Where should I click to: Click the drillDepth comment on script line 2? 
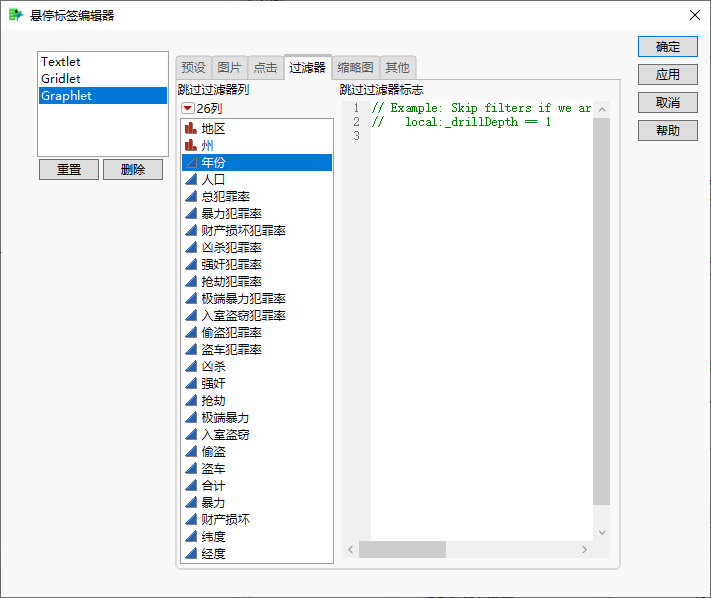point(462,122)
